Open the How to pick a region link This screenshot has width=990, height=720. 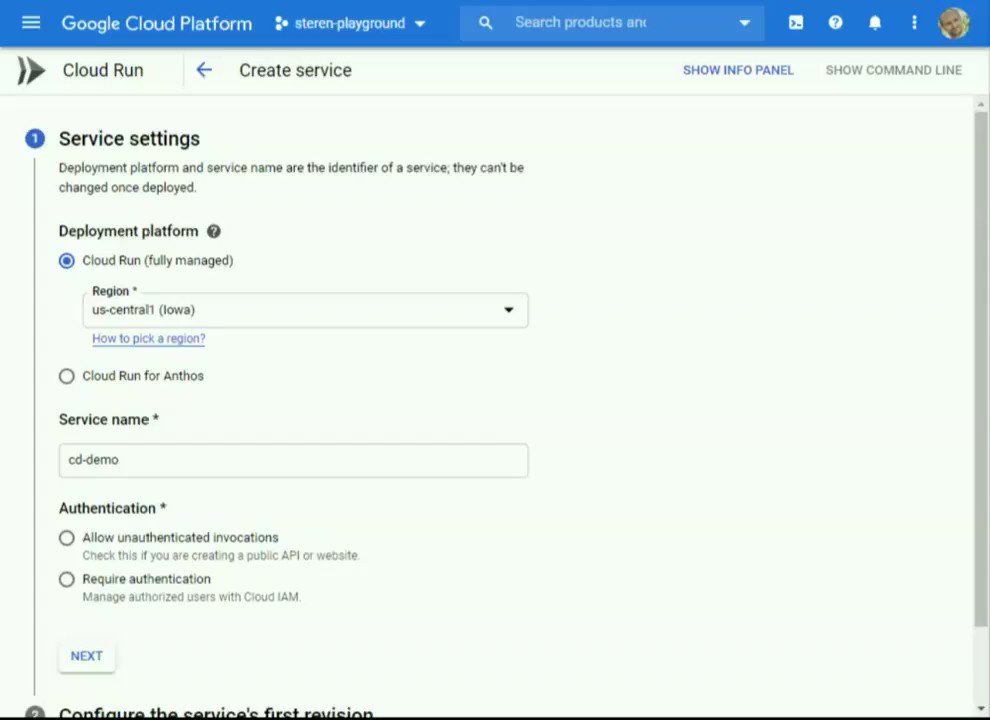point(149,339)
